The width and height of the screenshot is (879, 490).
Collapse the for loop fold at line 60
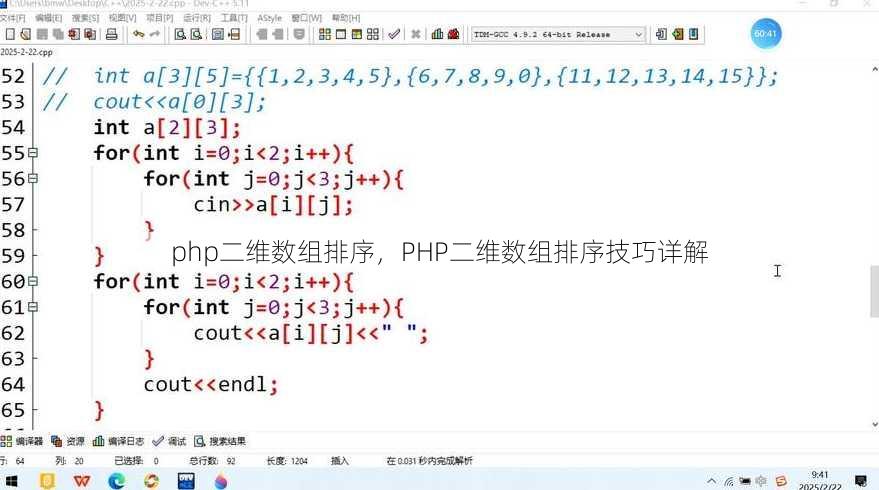(33, 281)
